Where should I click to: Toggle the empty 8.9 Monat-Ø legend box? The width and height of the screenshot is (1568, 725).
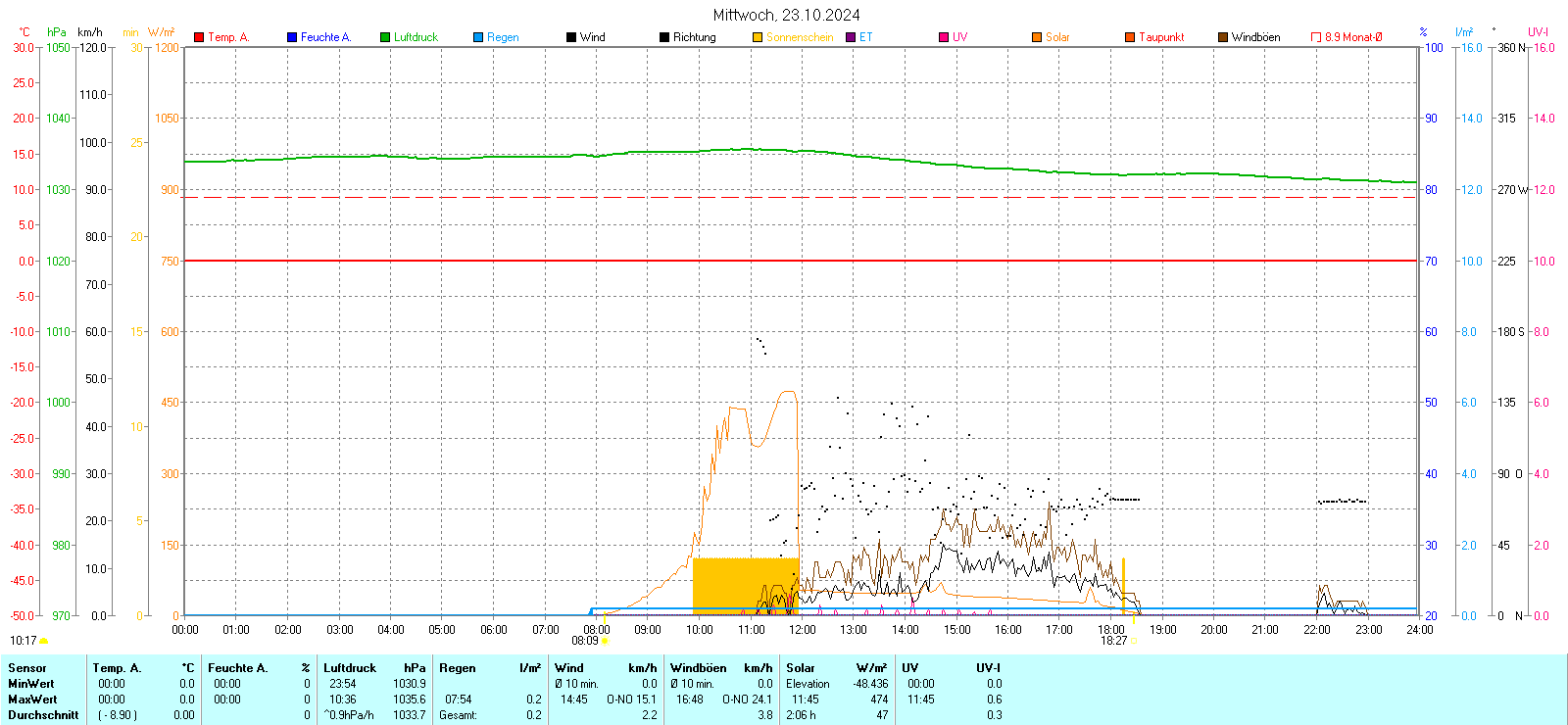click(1316, 37)
